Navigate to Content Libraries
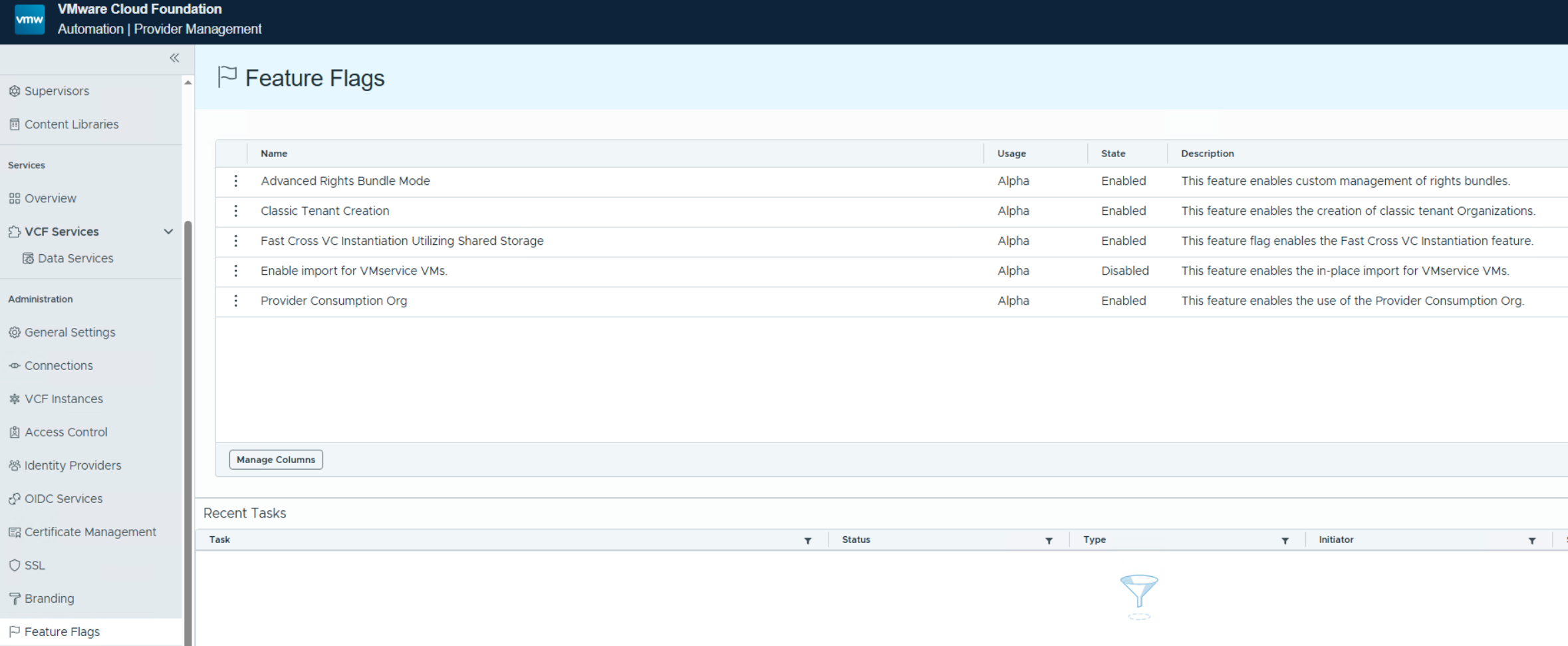Screen dimensions: 1568x646 click(71, 124)
